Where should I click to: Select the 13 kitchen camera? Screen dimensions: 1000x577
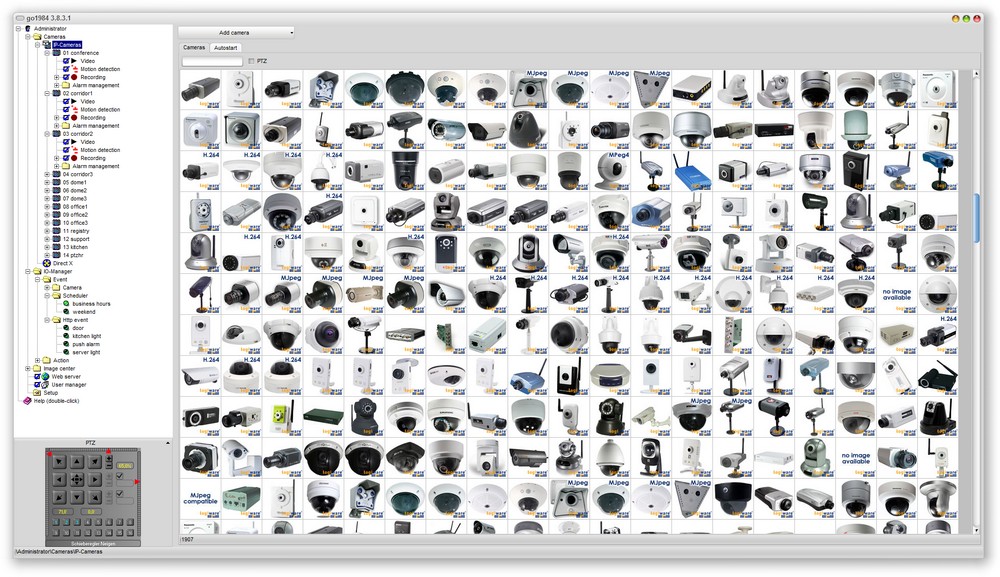click(75, 247)
